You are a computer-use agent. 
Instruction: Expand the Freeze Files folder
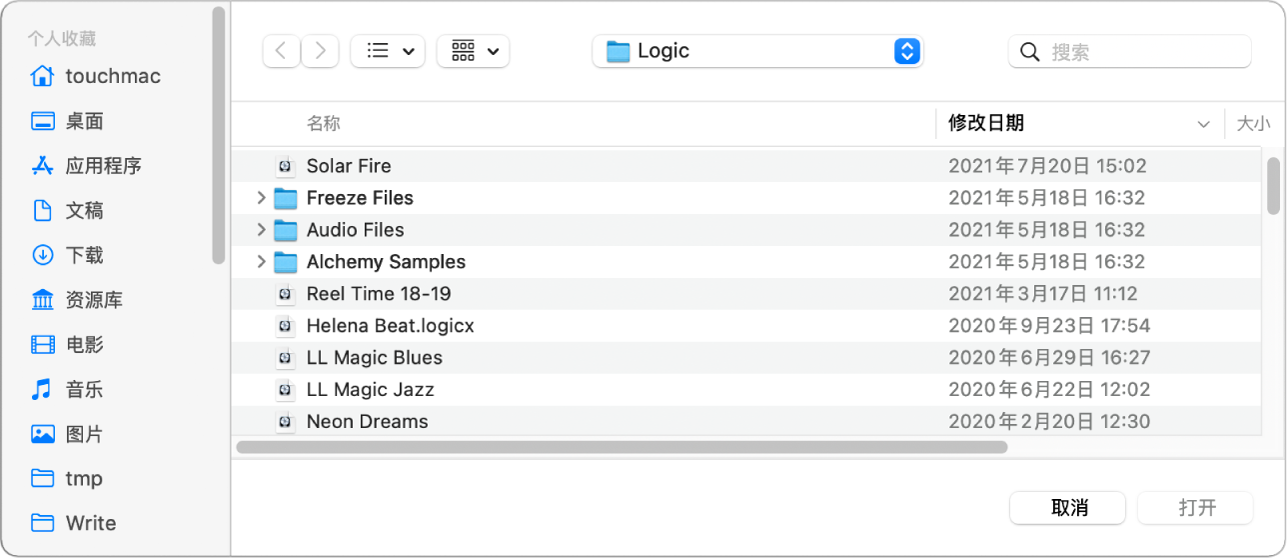(261, 198)
